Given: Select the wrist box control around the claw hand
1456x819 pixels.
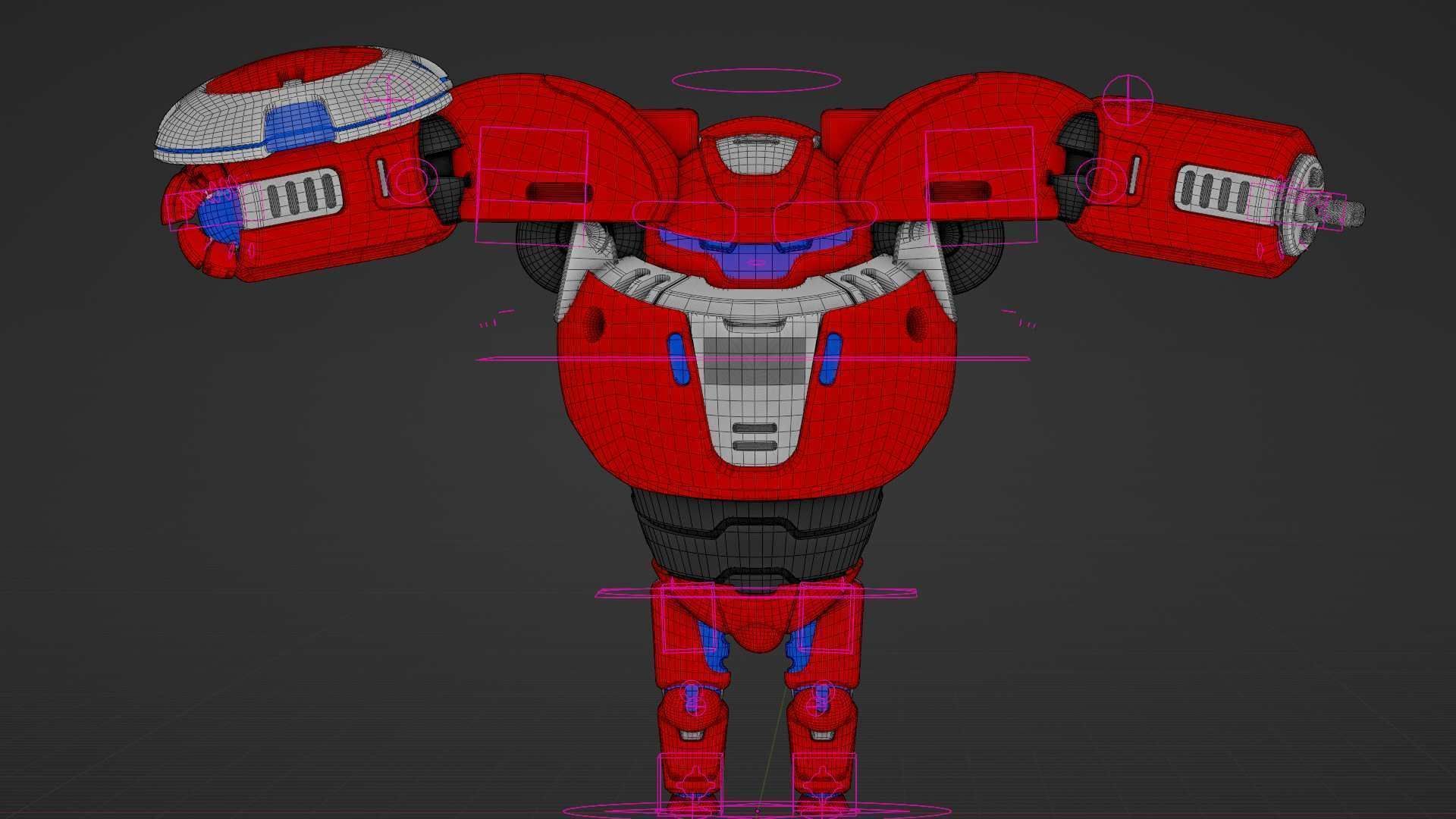Looking at the screenshot, I should click(216, 206).
